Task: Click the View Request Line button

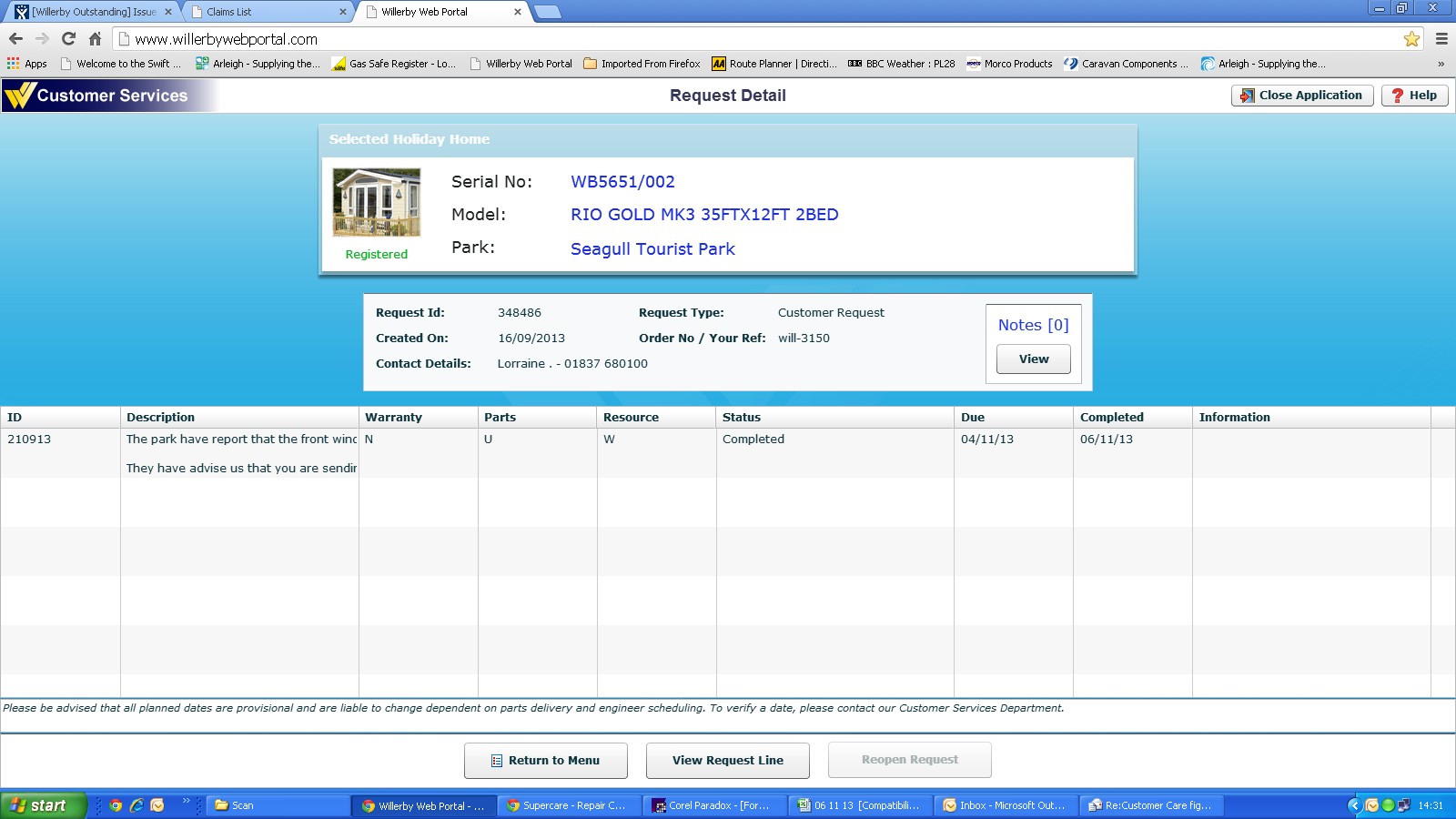Action: 727,761
